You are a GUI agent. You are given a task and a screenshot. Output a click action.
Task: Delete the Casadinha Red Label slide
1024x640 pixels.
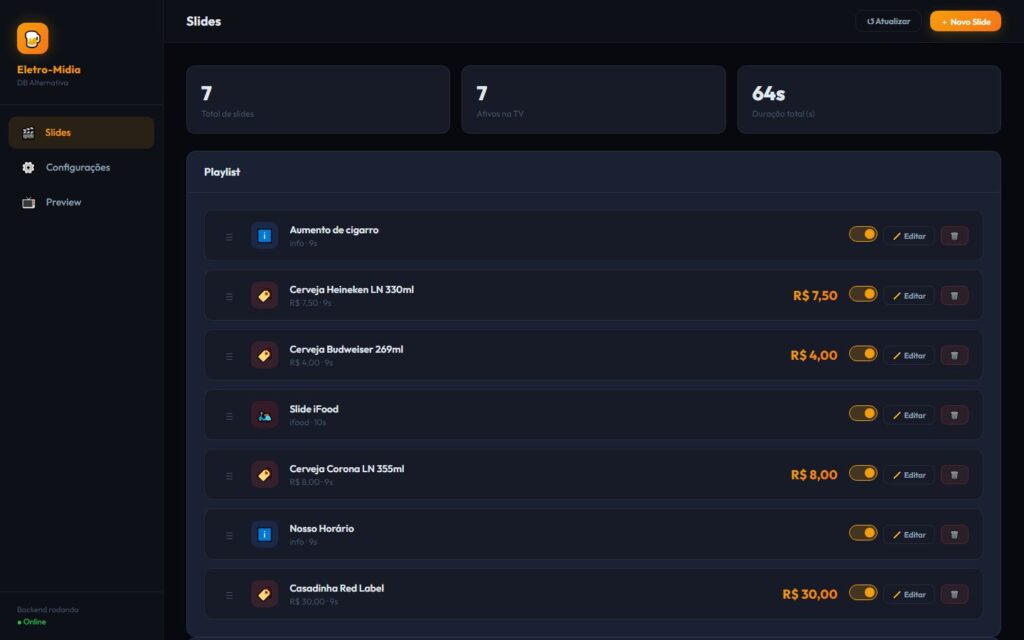point(954,594)
